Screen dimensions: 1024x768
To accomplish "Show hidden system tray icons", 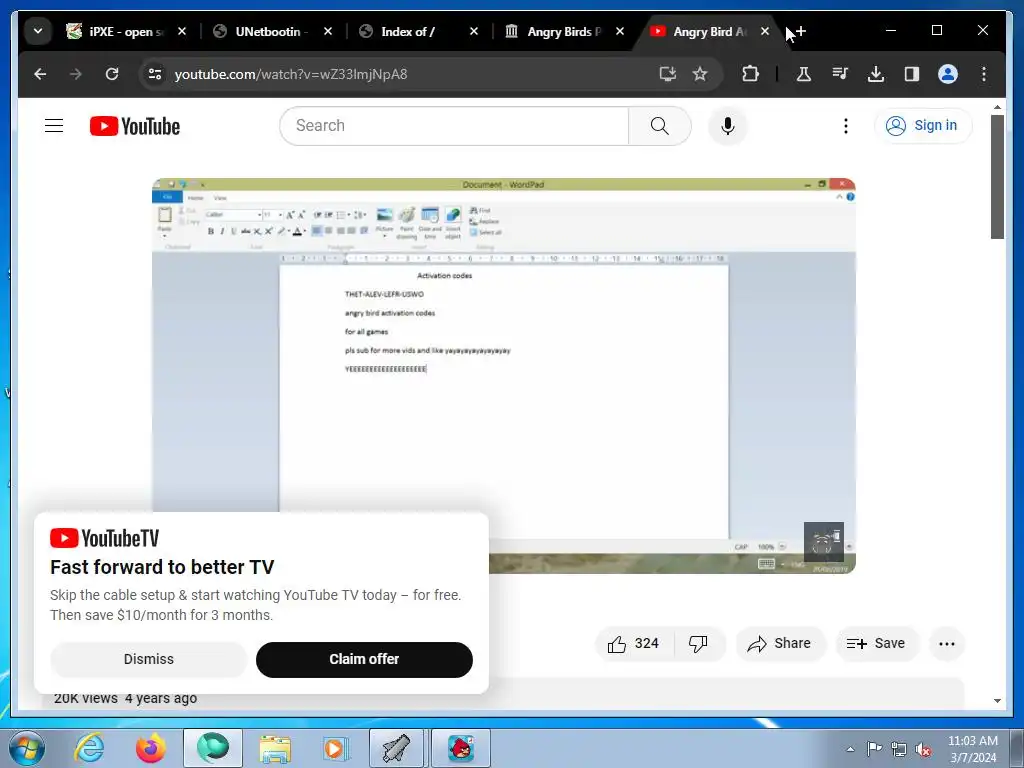I will click(850, 749).
